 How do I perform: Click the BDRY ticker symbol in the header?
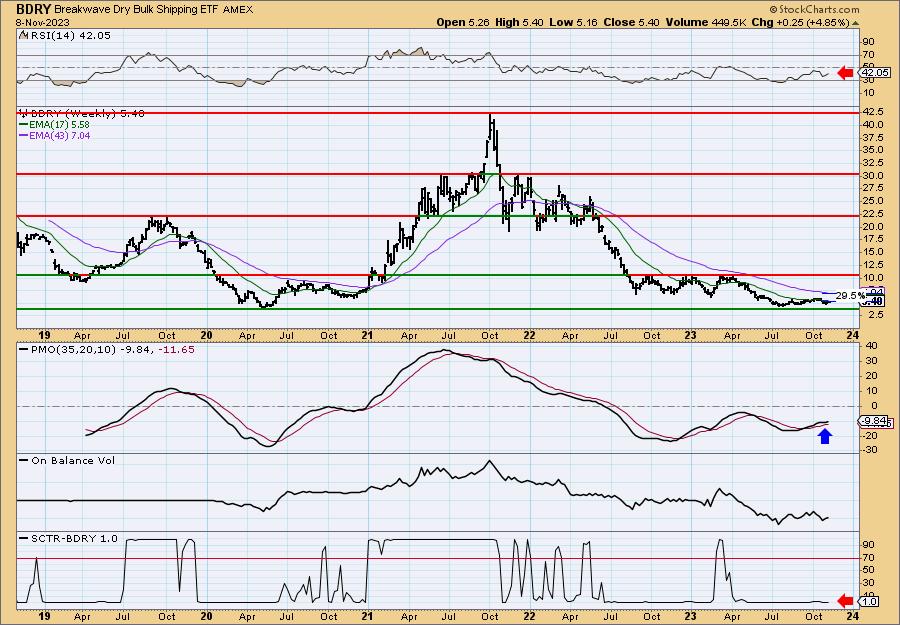(x=34, y=9)
